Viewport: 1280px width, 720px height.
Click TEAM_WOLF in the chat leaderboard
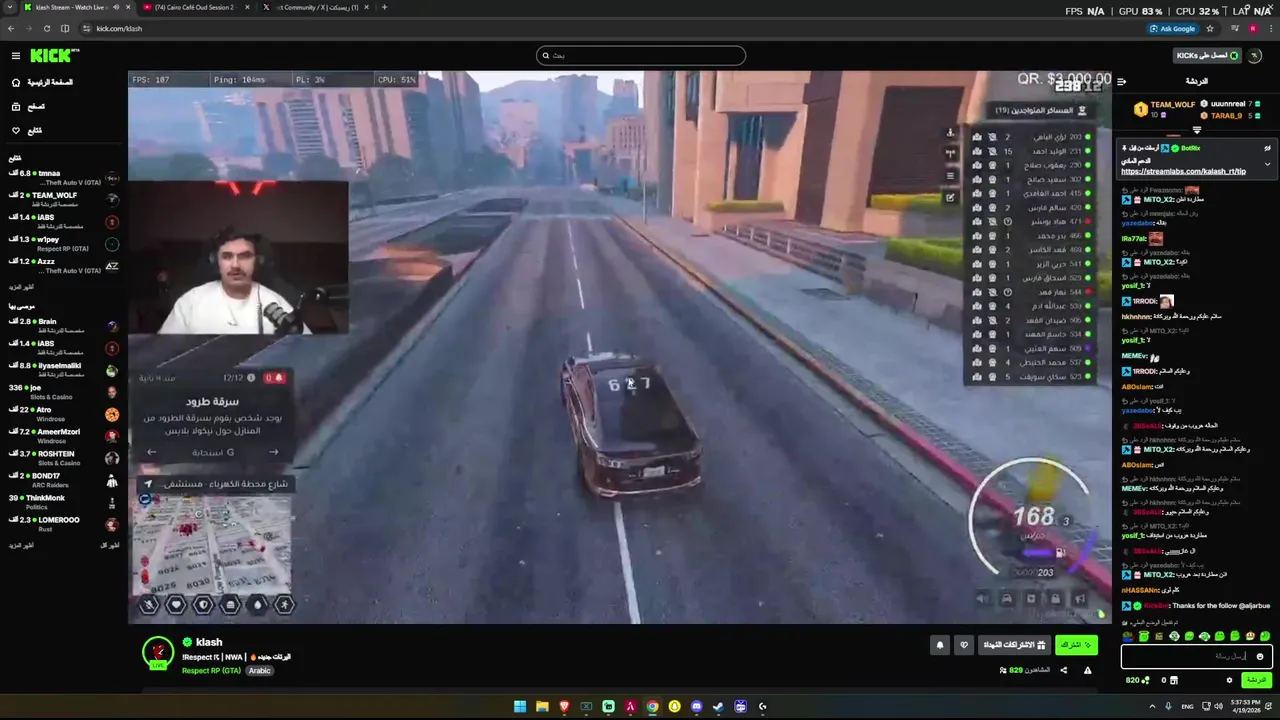click(x=1172, y=104)
